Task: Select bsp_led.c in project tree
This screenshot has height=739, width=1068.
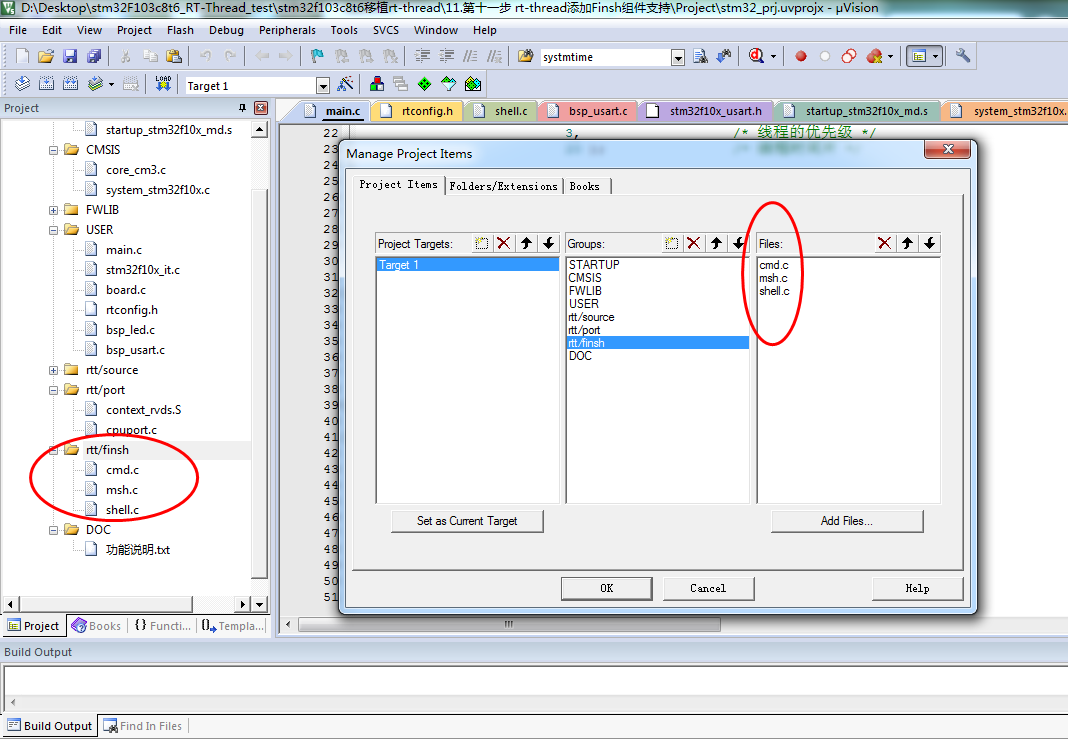Action: 130,330
